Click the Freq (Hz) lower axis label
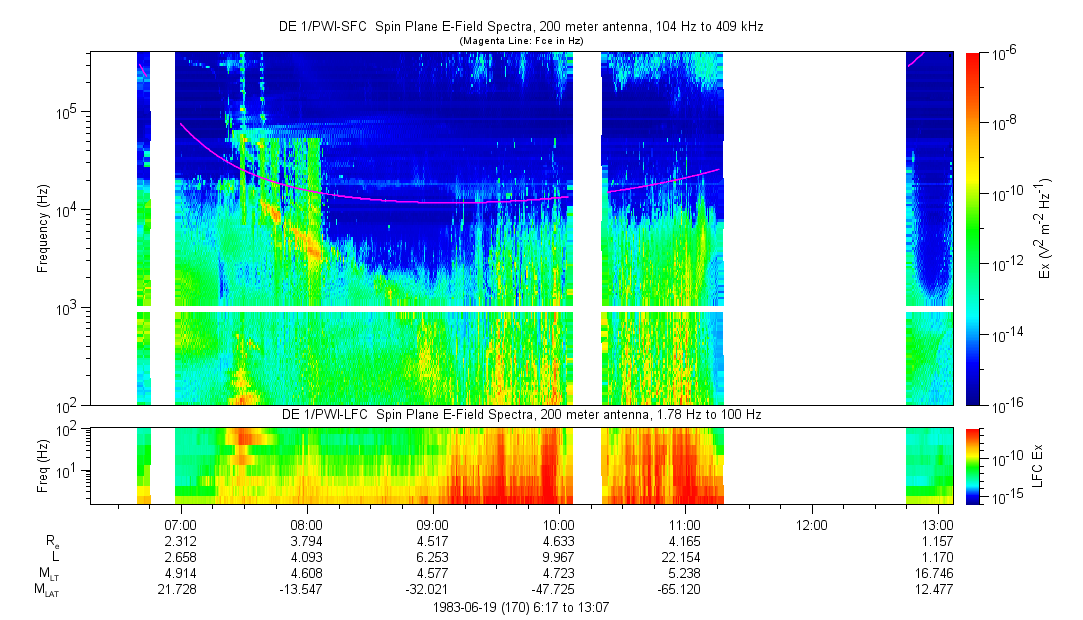Screen dimensions: 1083x620 [43, 465]
